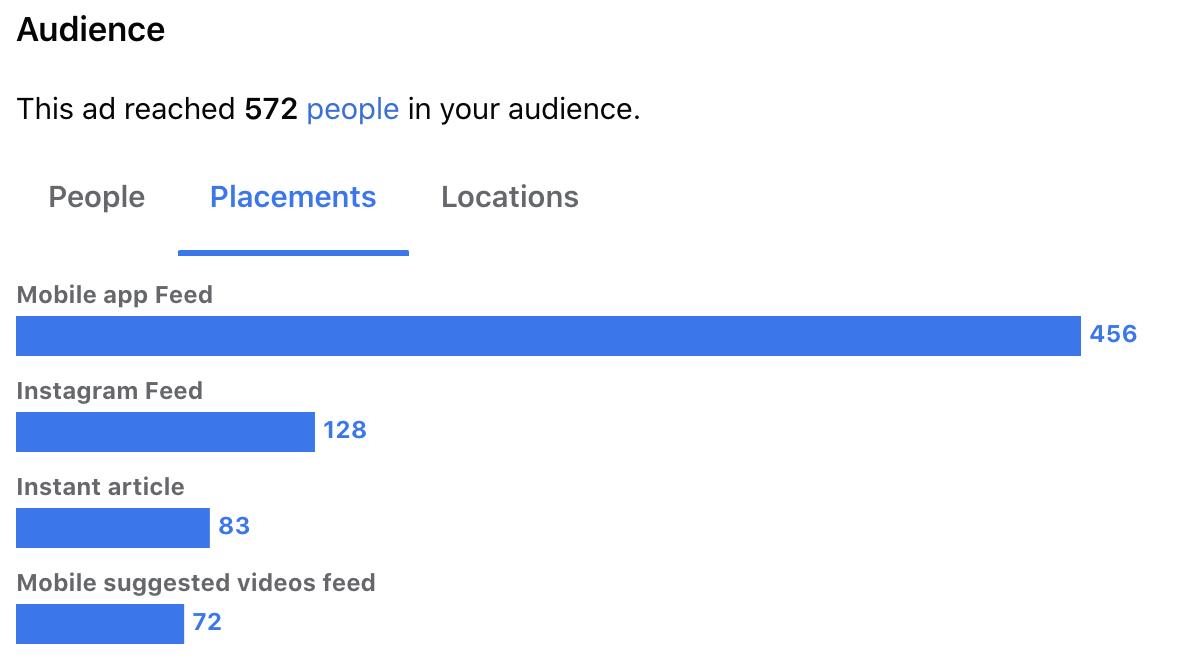Select the Mobile app Feed bar
The width and height of the screenshot is (1192, 660).
pos(548,336)
